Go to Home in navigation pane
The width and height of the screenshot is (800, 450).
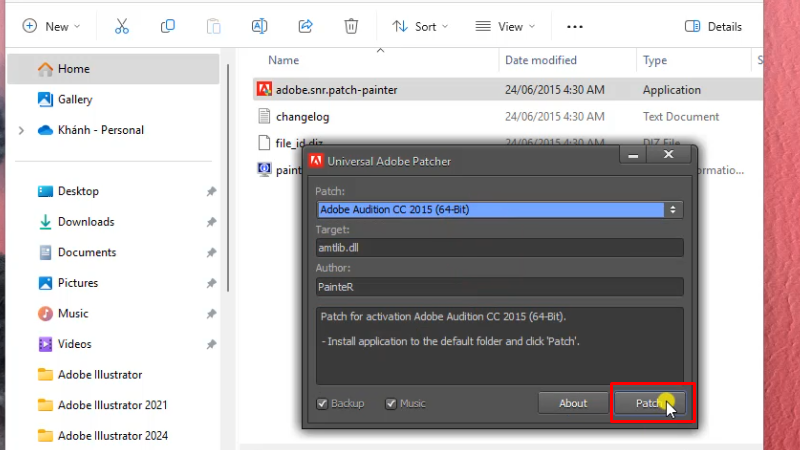[x=113, y=69]
